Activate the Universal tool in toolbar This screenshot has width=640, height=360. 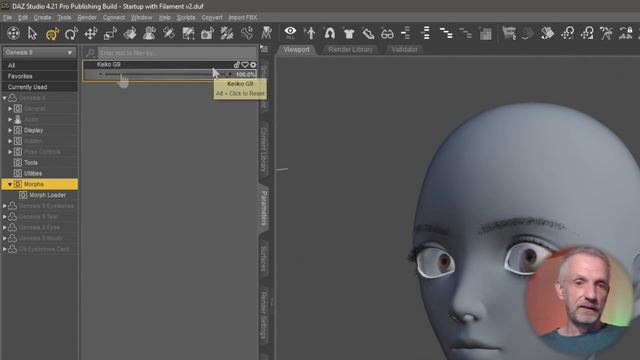click(52, 33)
